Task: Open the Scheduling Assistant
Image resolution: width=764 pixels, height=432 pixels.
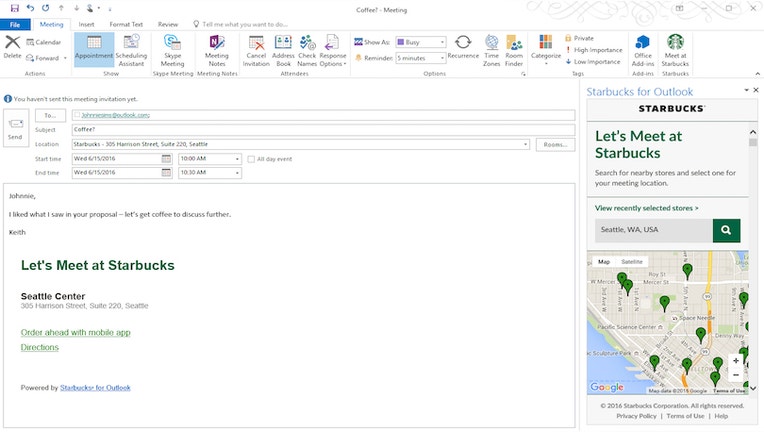Action: (131, 50)
